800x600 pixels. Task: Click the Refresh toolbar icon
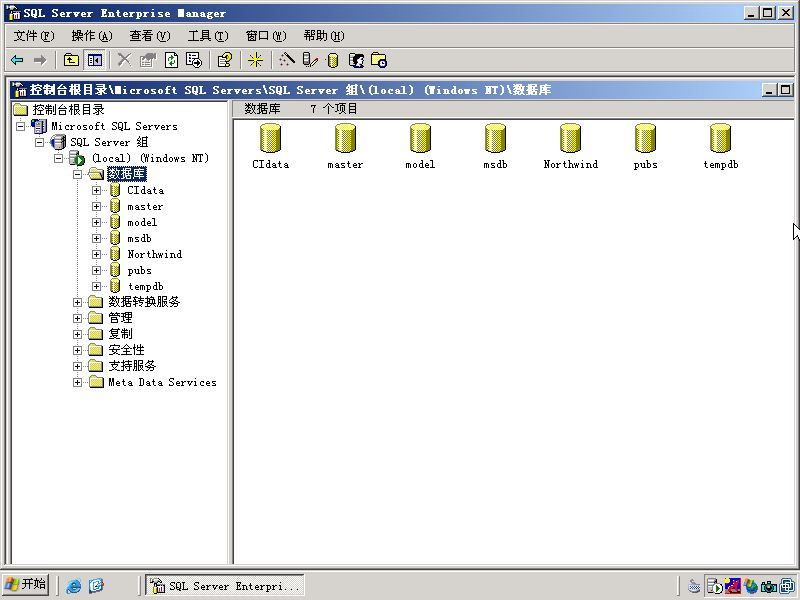pos(171,60)
